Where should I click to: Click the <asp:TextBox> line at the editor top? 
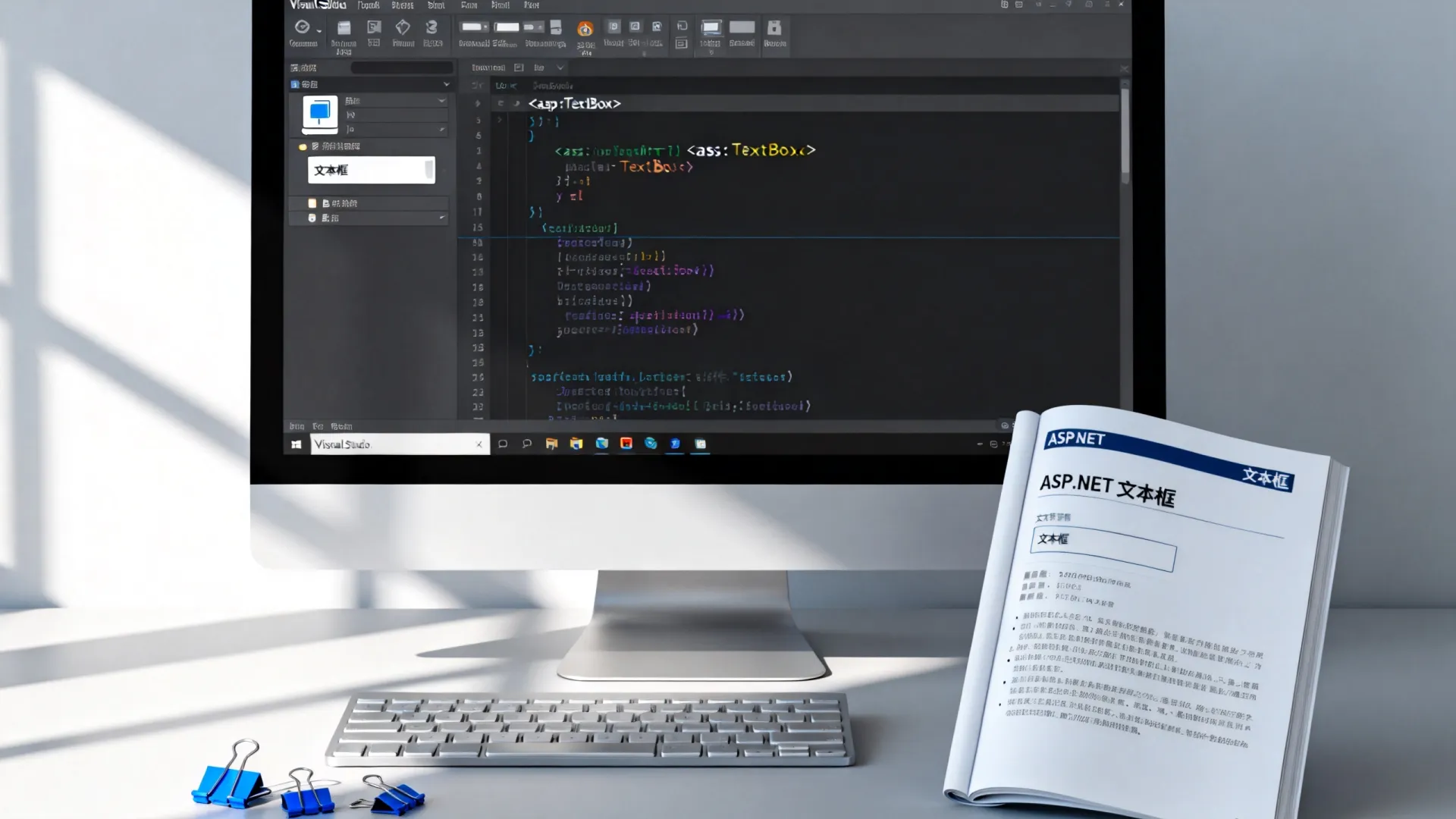(574, 104)
